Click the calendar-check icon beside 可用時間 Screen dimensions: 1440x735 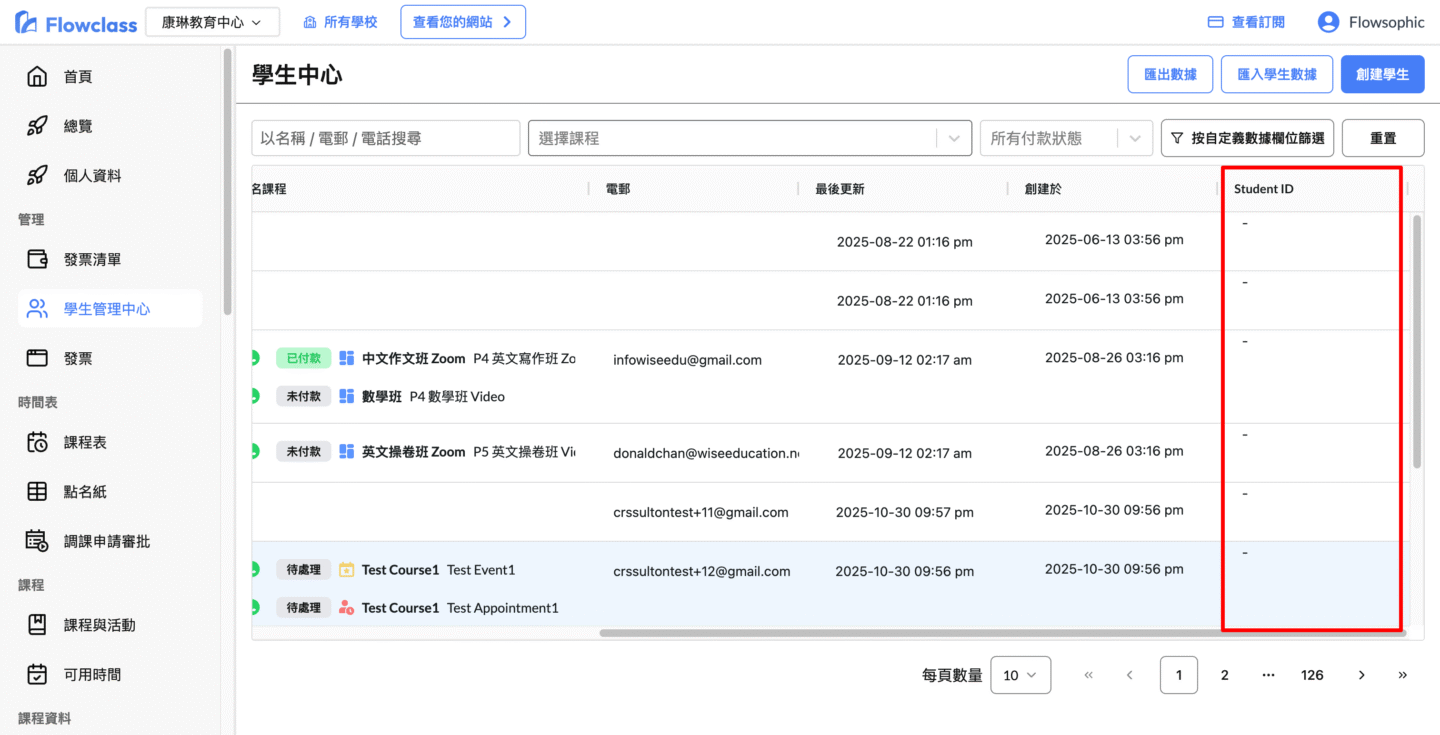(37, 675)
